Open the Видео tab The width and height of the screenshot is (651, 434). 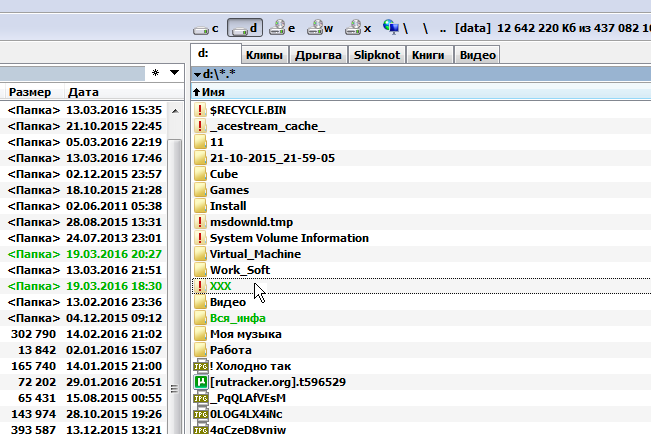pos(479,55)
